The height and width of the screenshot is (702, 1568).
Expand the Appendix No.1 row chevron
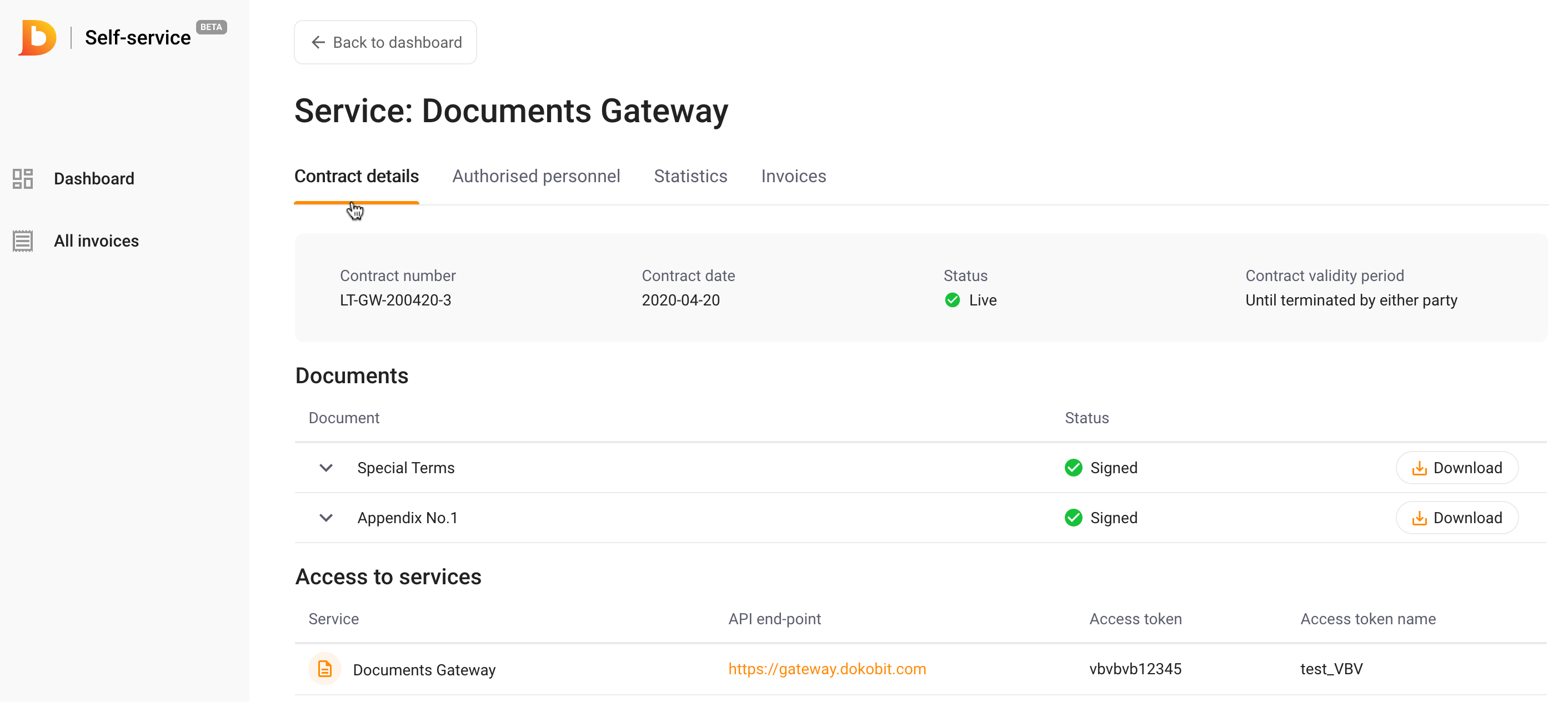[325, 518]
